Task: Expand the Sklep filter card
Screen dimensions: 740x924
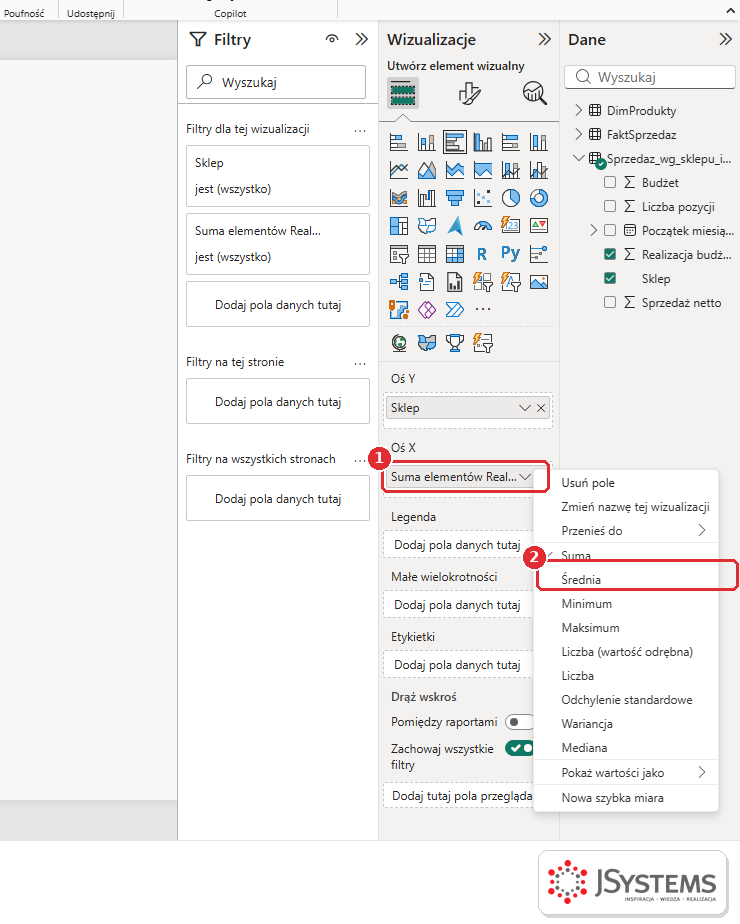Action: pyautogui.click(x=278, y=176)
